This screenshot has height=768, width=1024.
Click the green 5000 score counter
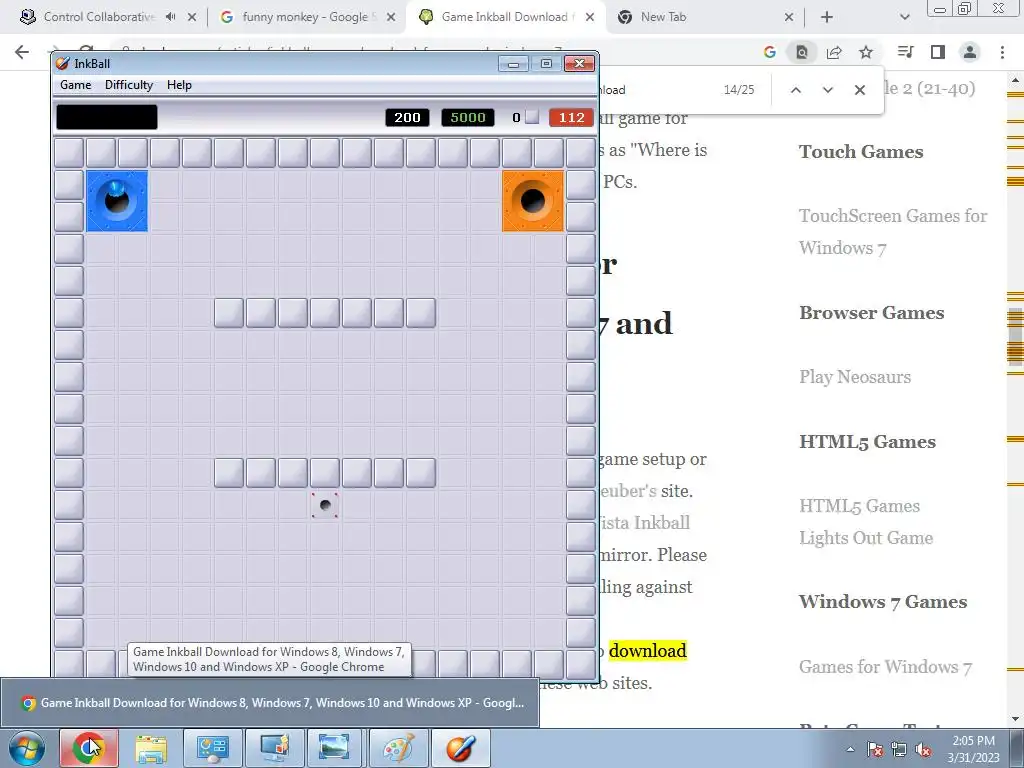(468, 118)
